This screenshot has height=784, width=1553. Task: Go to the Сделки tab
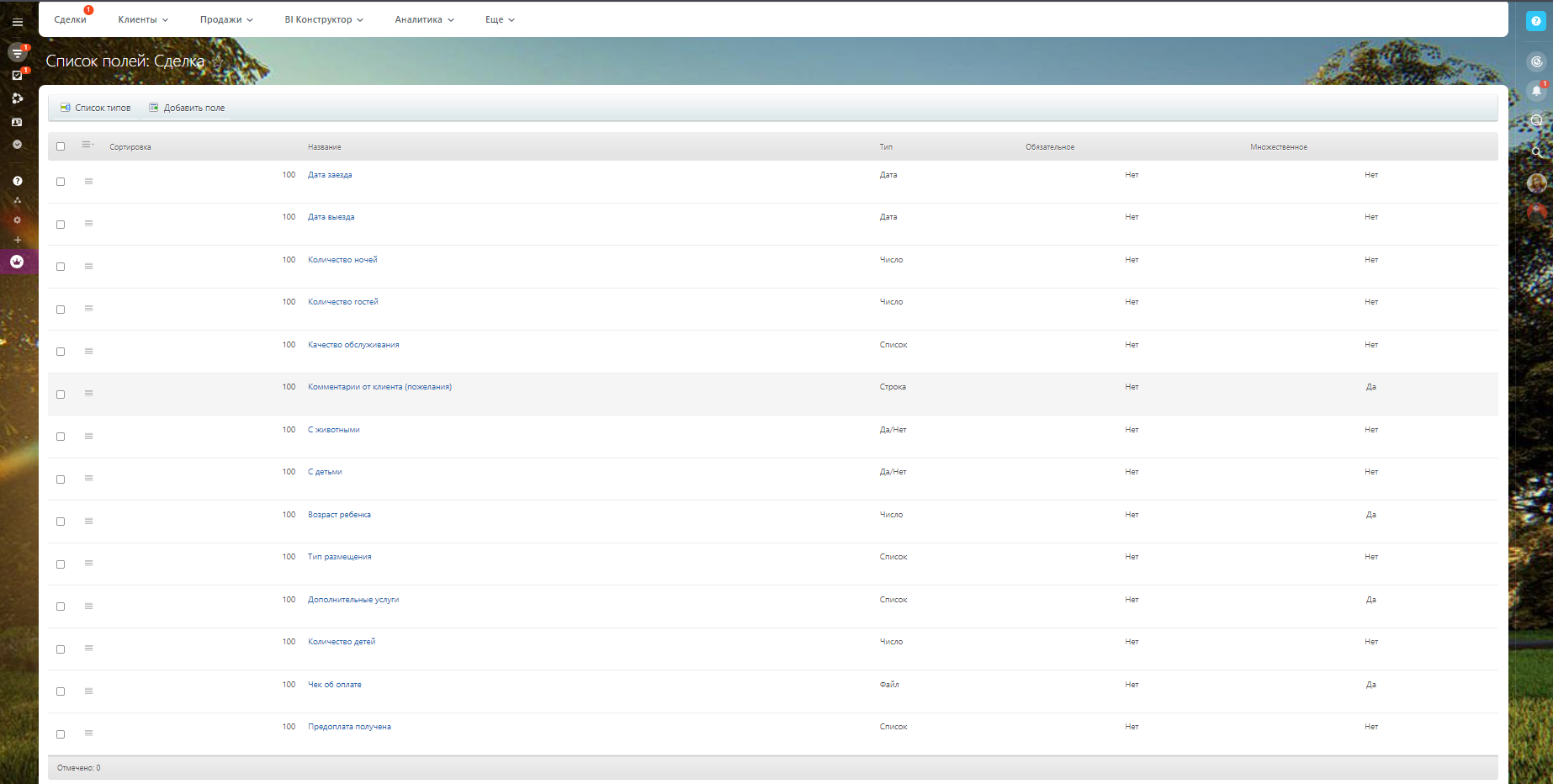pos(70,19)
